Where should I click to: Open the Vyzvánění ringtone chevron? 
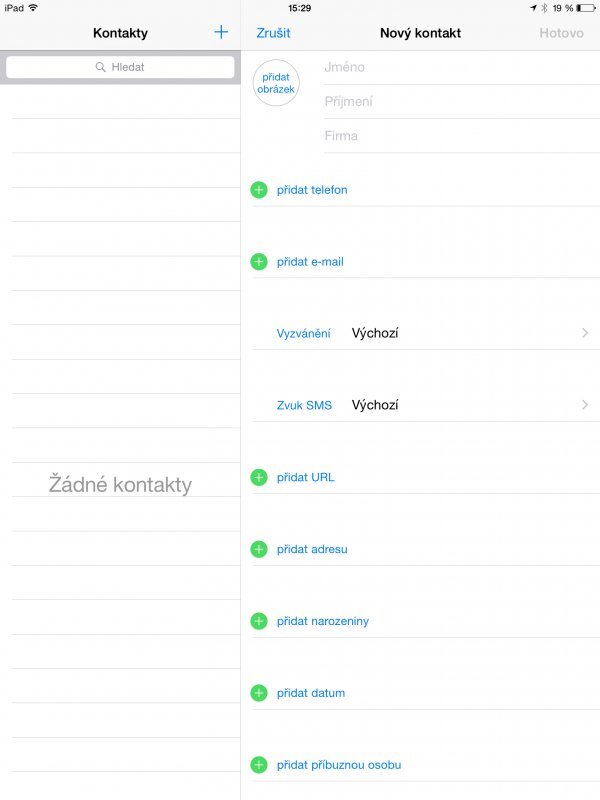tap(585, 334)
